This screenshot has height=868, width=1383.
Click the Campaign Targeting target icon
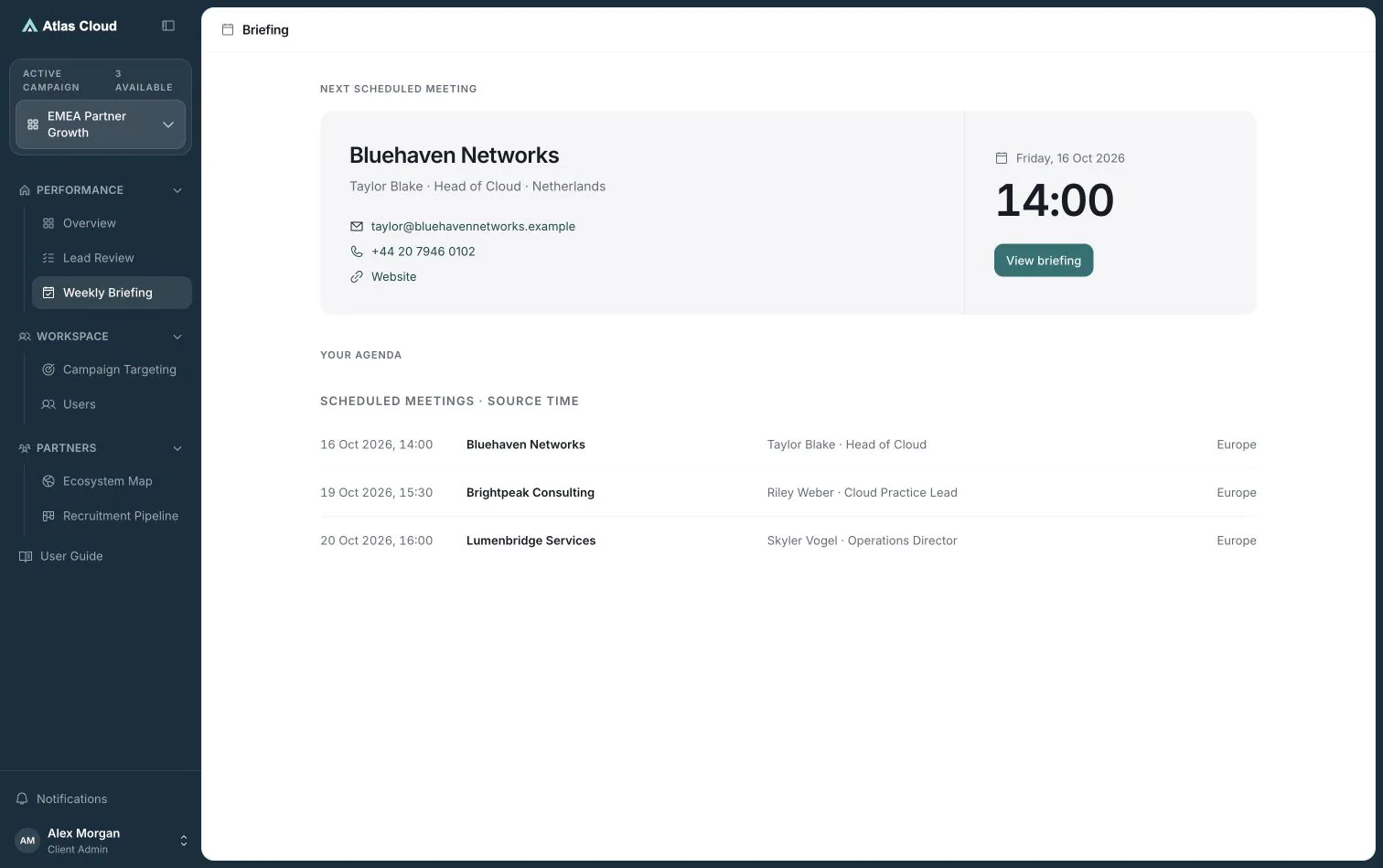[48, 370]
